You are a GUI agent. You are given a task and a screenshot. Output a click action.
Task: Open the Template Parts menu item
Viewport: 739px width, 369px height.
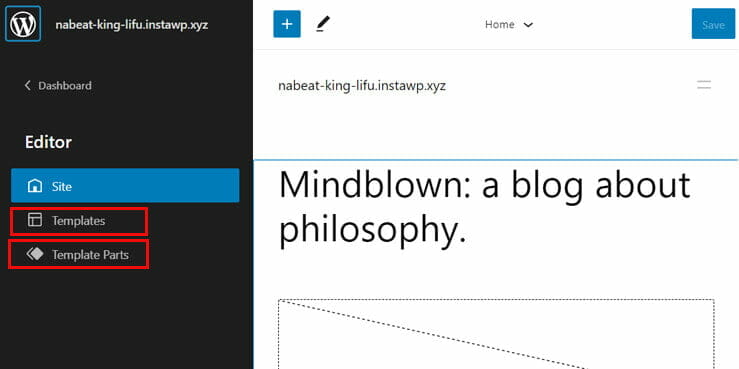[x=79, y=255]
